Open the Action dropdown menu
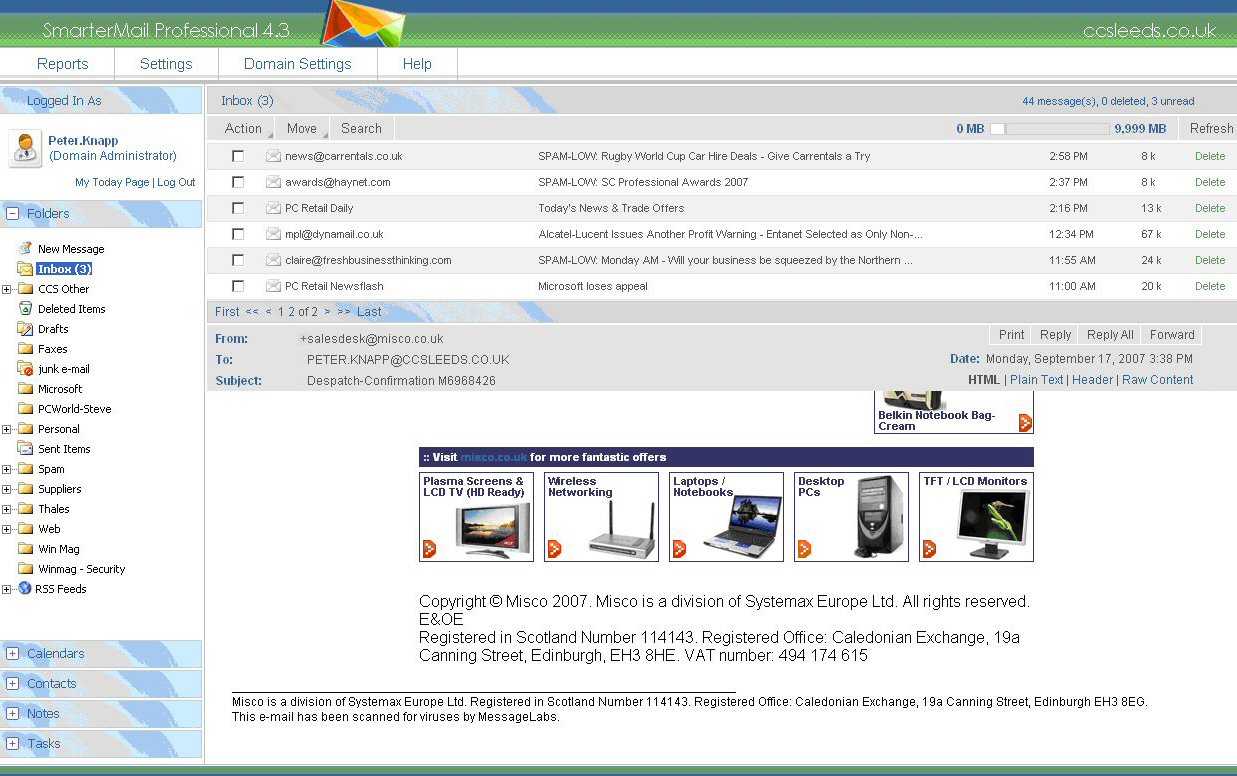Screen dimensions: 1237x776 point(243,128)
